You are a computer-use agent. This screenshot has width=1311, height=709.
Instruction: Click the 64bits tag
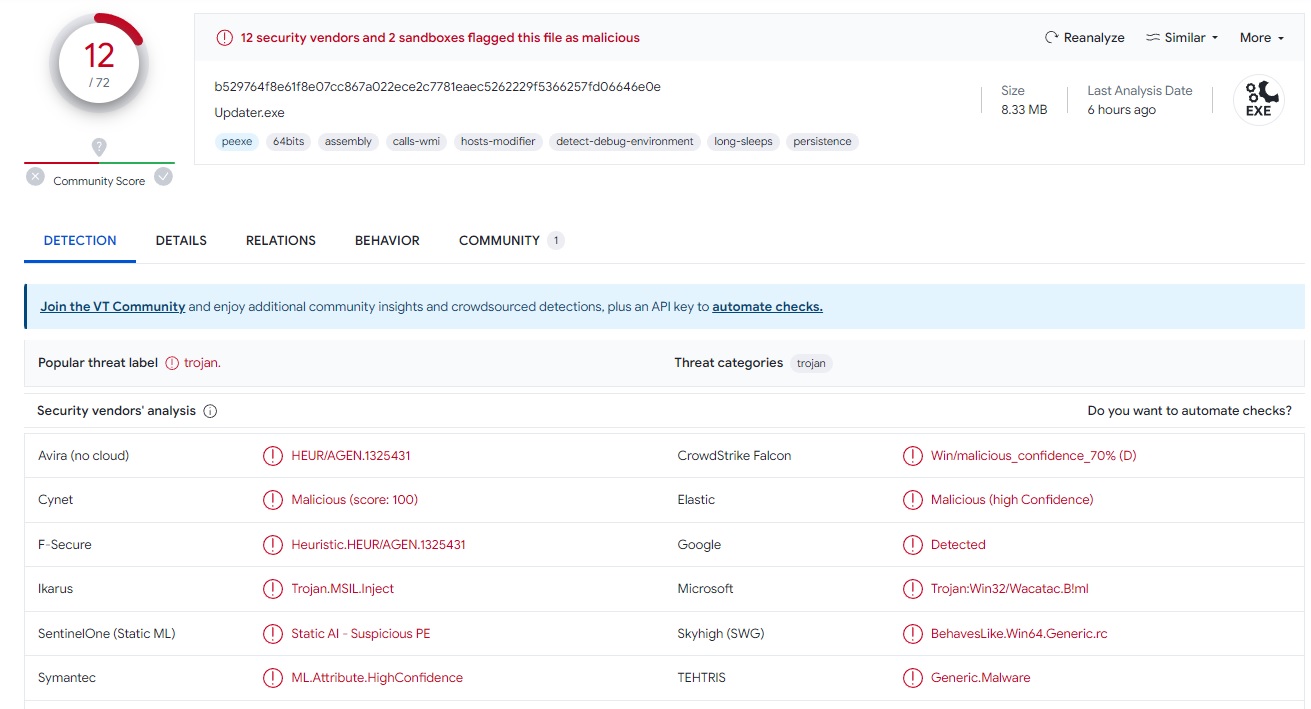(288, 142)
